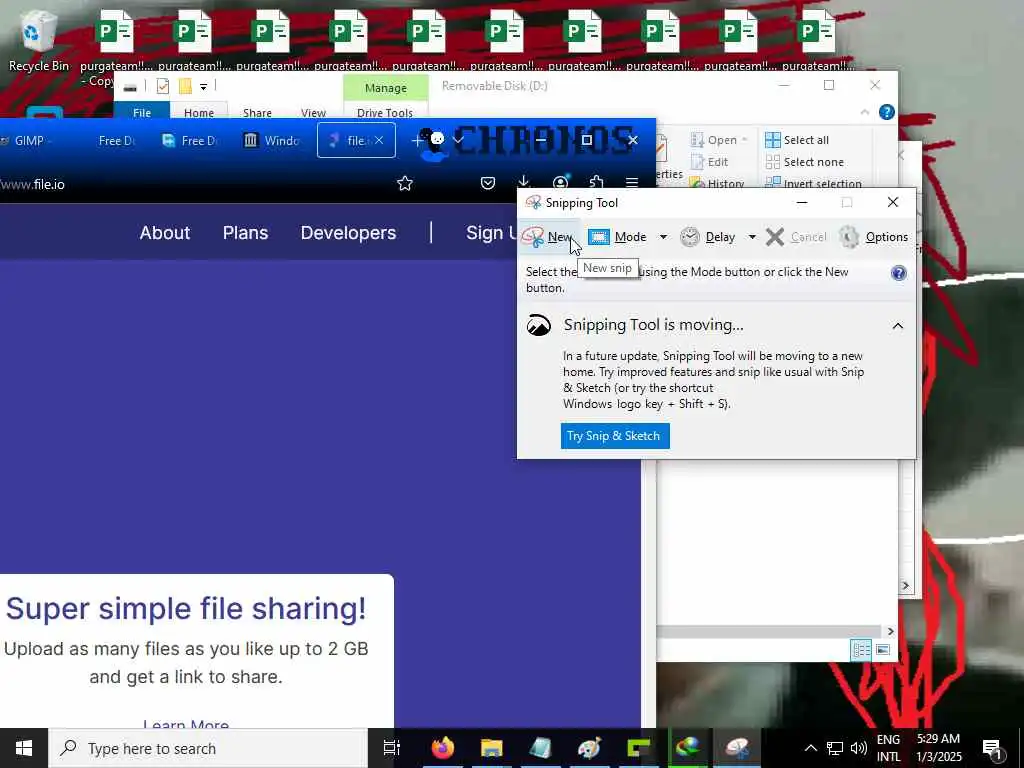Open the Recycle Bin desktop icon
The width and height of the screenshot is (1024, 768).
click(x=39, y=40)
